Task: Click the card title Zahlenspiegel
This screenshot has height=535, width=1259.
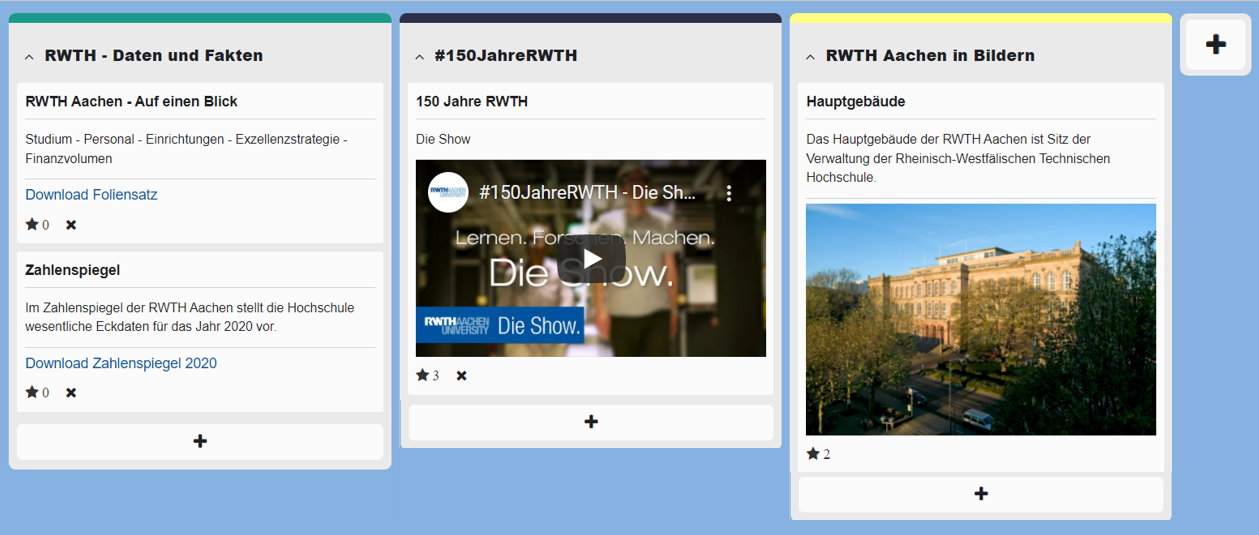Action: click(73, 270)
